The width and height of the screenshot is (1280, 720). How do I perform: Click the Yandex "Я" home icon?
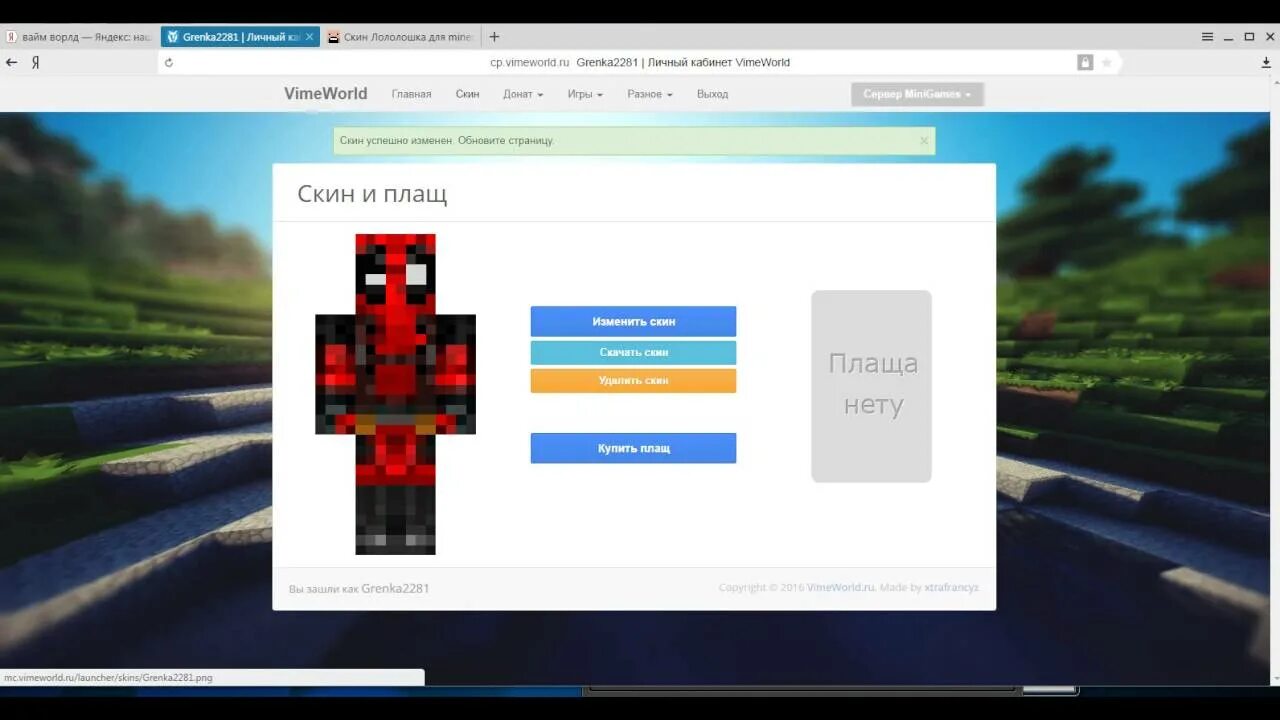(x=35, y=62)
